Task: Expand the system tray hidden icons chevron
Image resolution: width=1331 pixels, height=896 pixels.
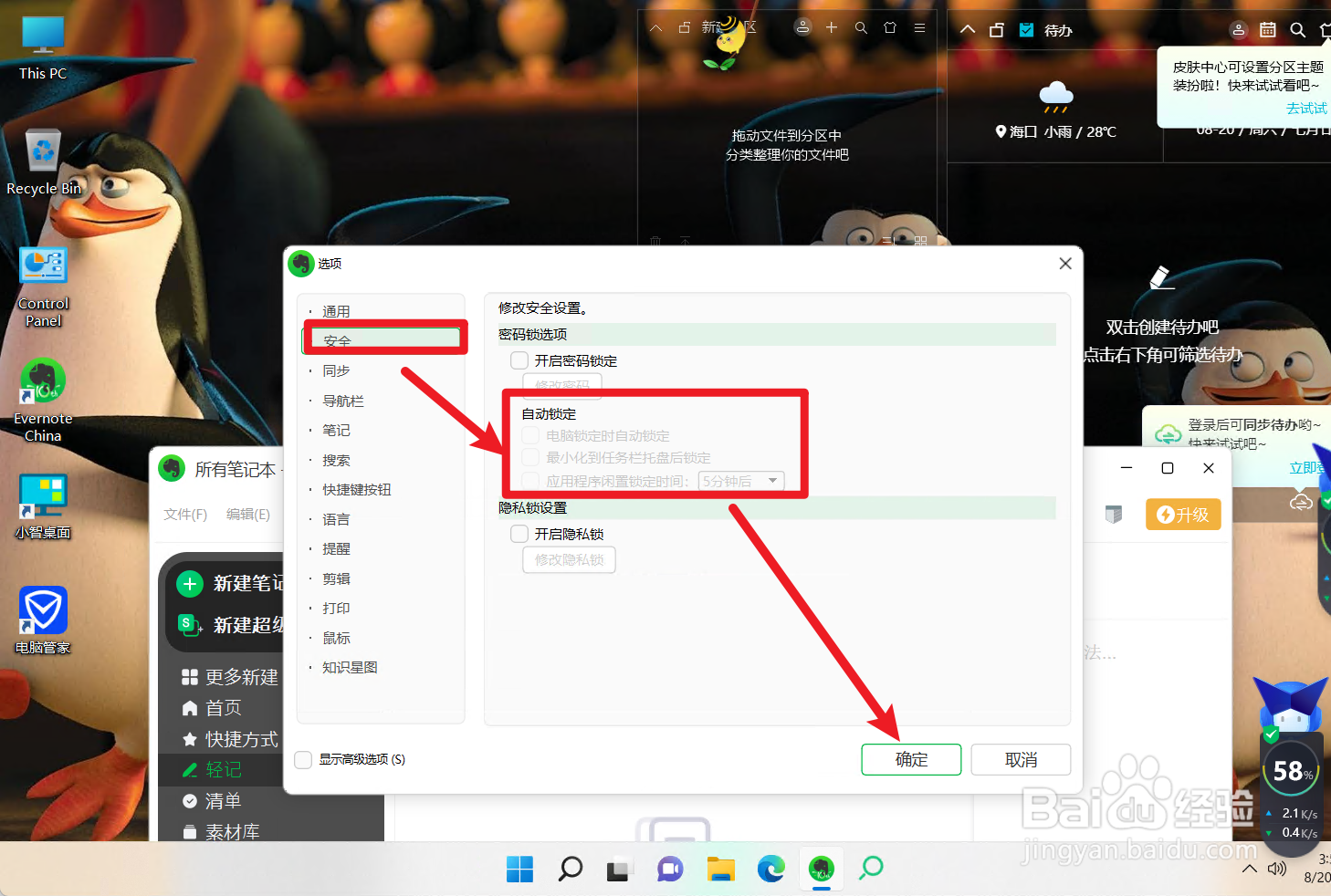Action: point(1250,869)
